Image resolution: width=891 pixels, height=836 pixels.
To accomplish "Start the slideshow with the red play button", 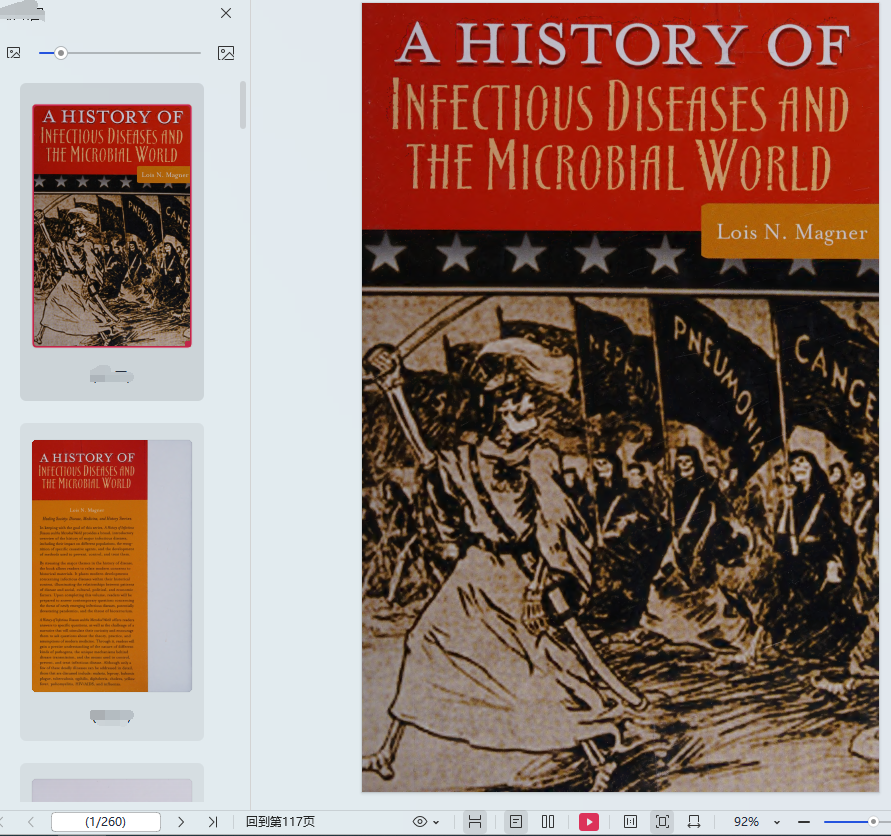I will 589,822.
